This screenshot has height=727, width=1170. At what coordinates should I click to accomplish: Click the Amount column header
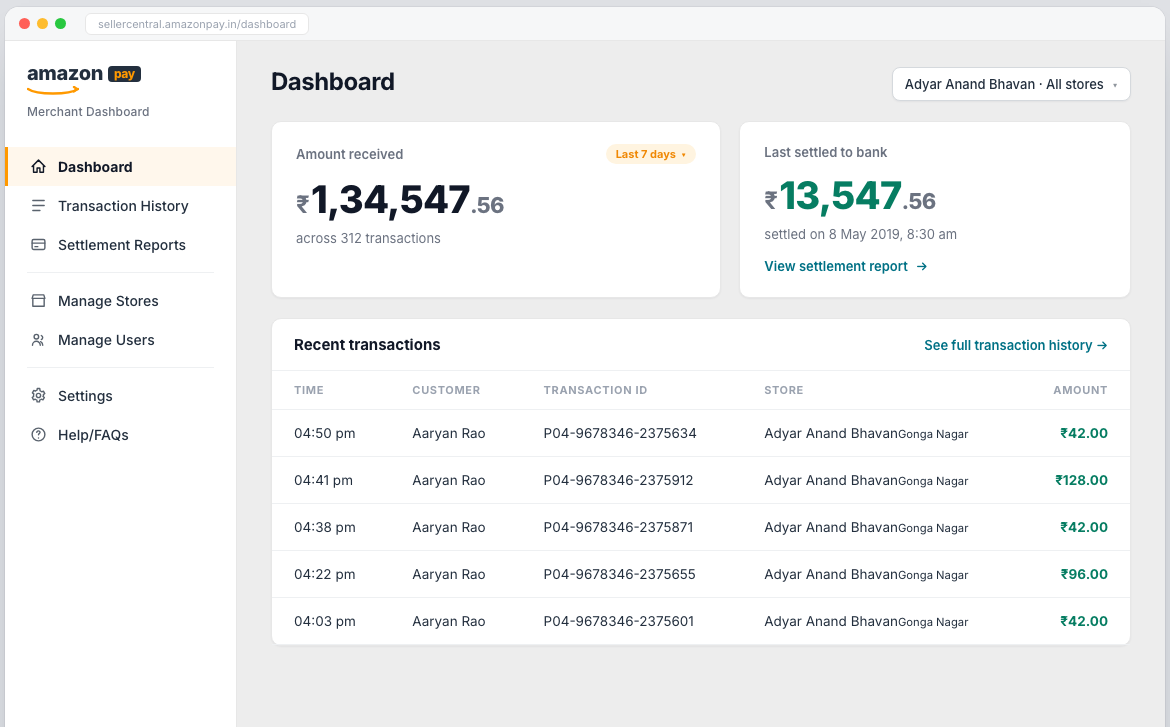point(1080,390)
